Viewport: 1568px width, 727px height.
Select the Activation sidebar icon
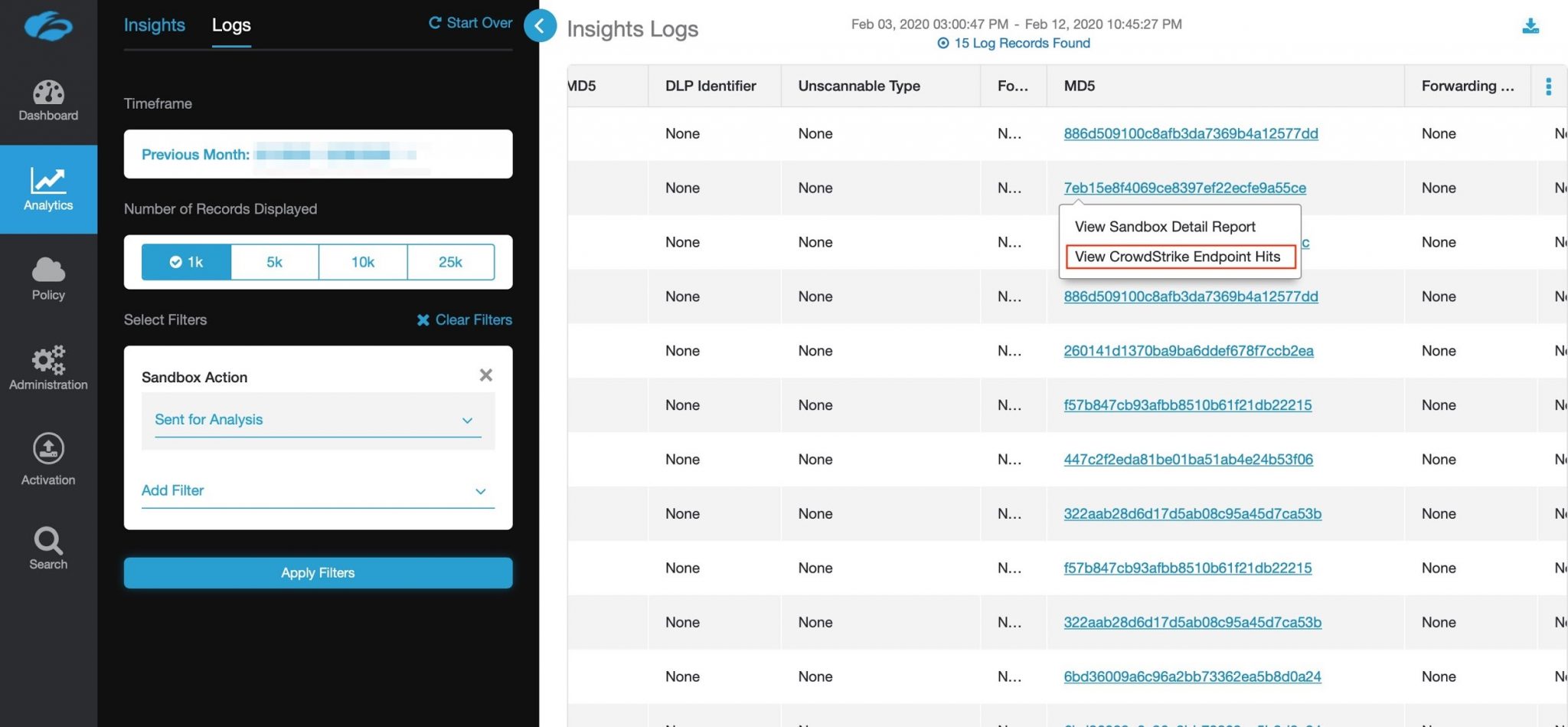pyautogui.click(x=47, y=458)
